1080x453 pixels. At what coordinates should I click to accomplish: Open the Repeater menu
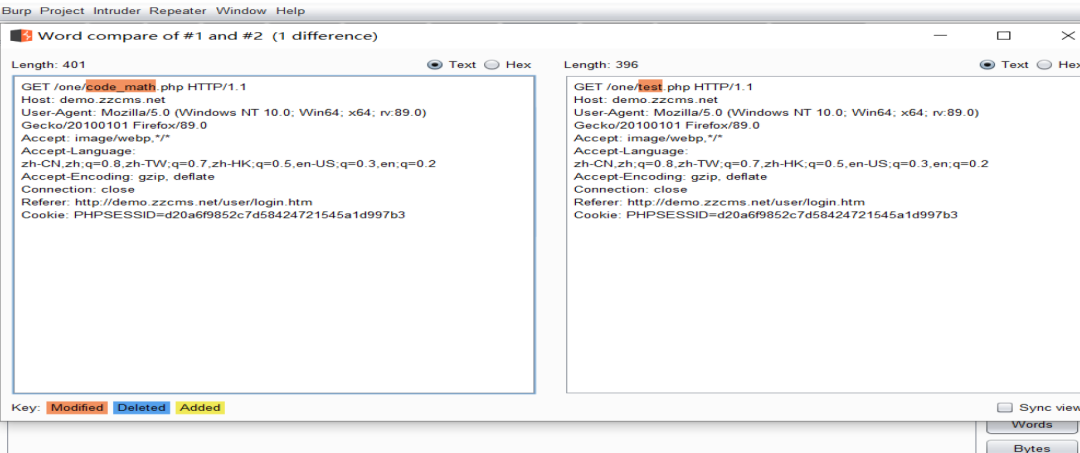coord(178,11)
